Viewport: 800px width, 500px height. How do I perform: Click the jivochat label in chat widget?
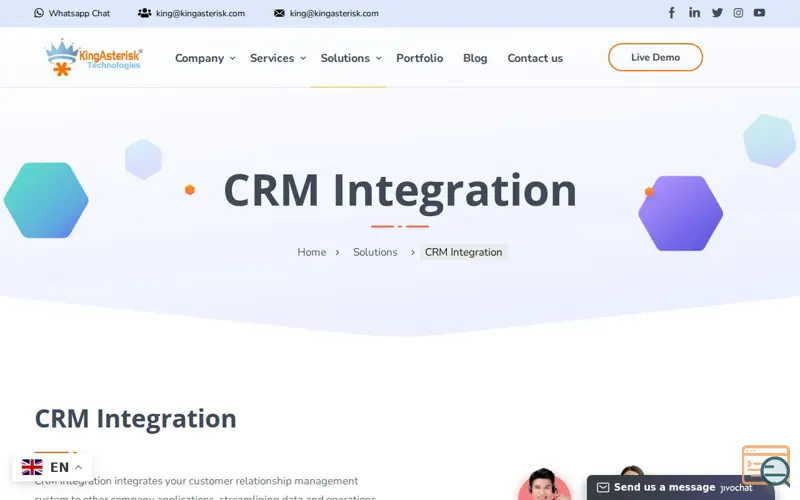736,488
